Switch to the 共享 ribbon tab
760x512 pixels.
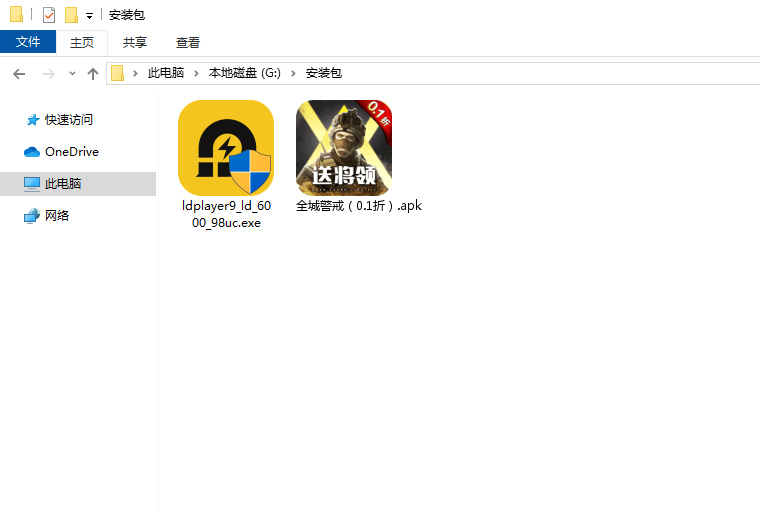point(135,42)
